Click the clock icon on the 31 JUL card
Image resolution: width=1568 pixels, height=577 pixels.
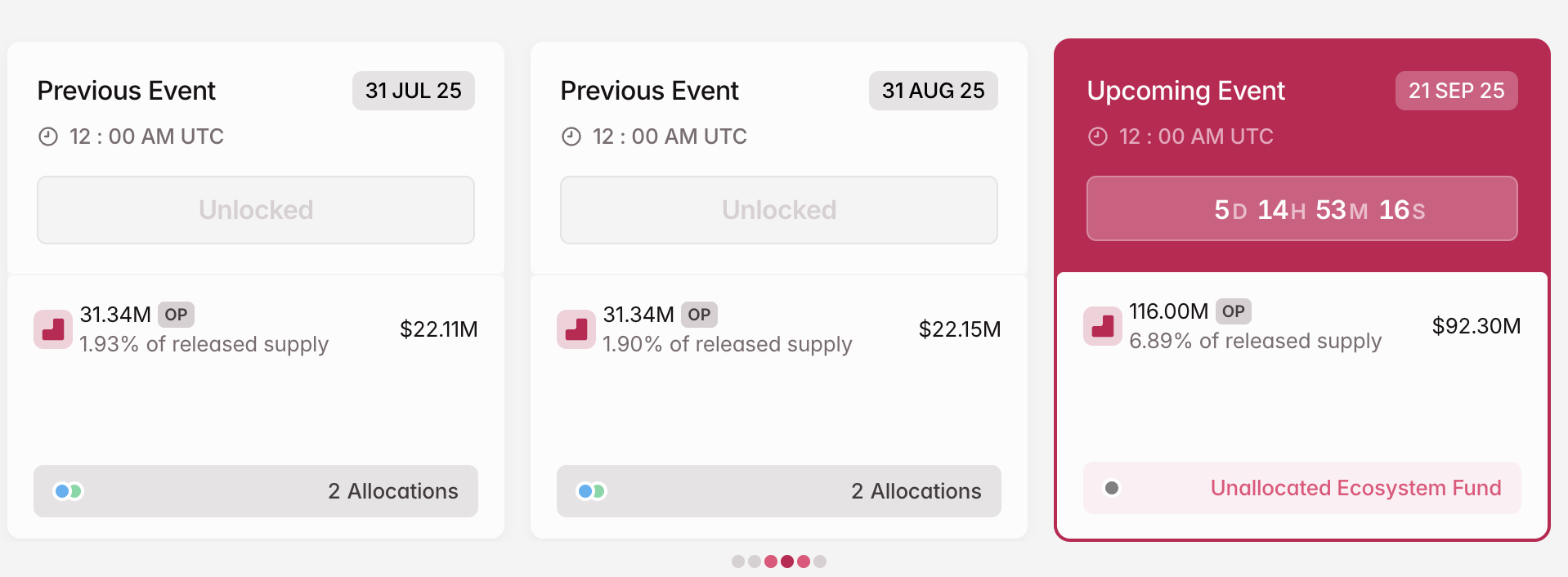pyautogui.click(x=48, y=136)
